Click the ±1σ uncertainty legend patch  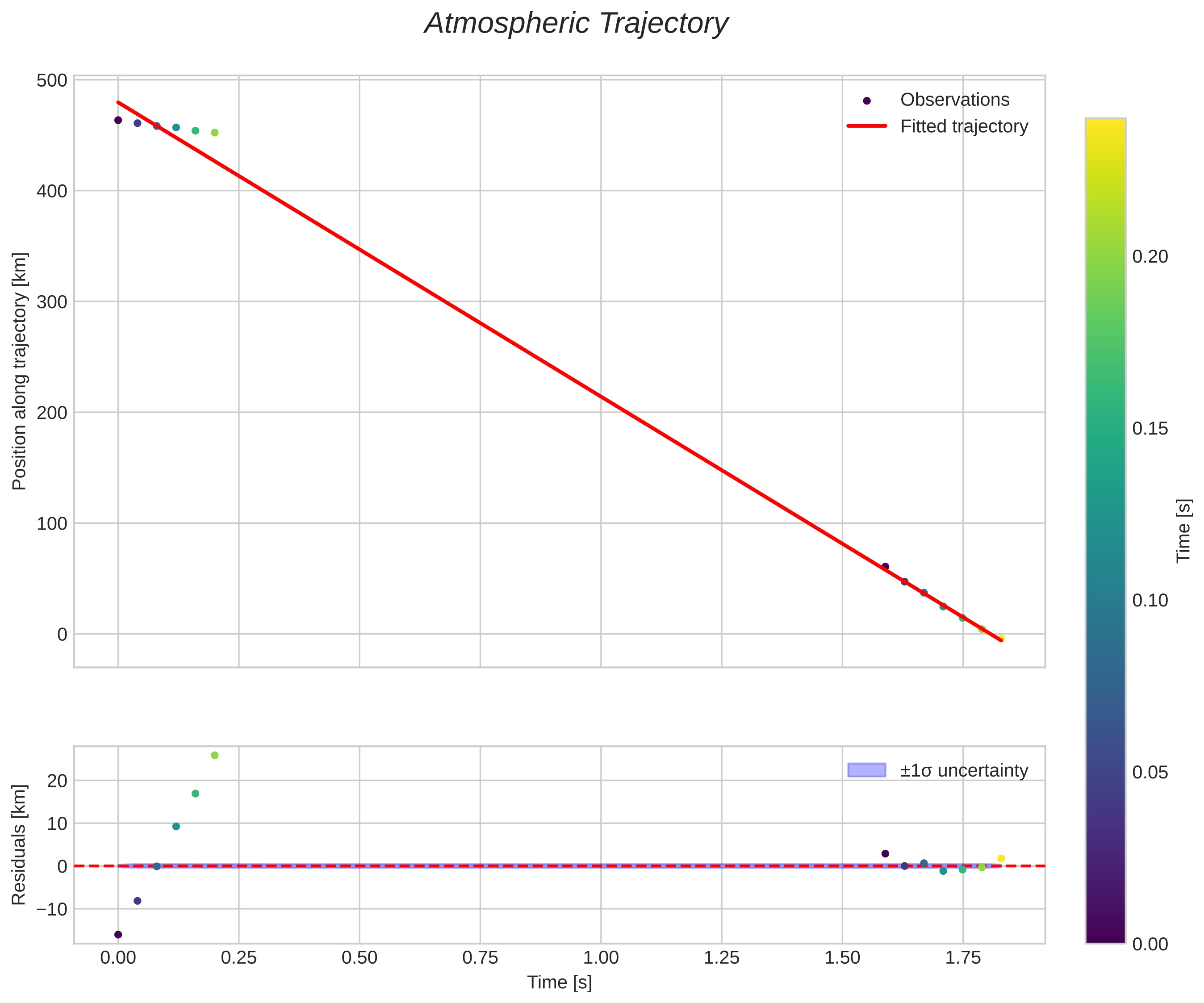[866, 770]
